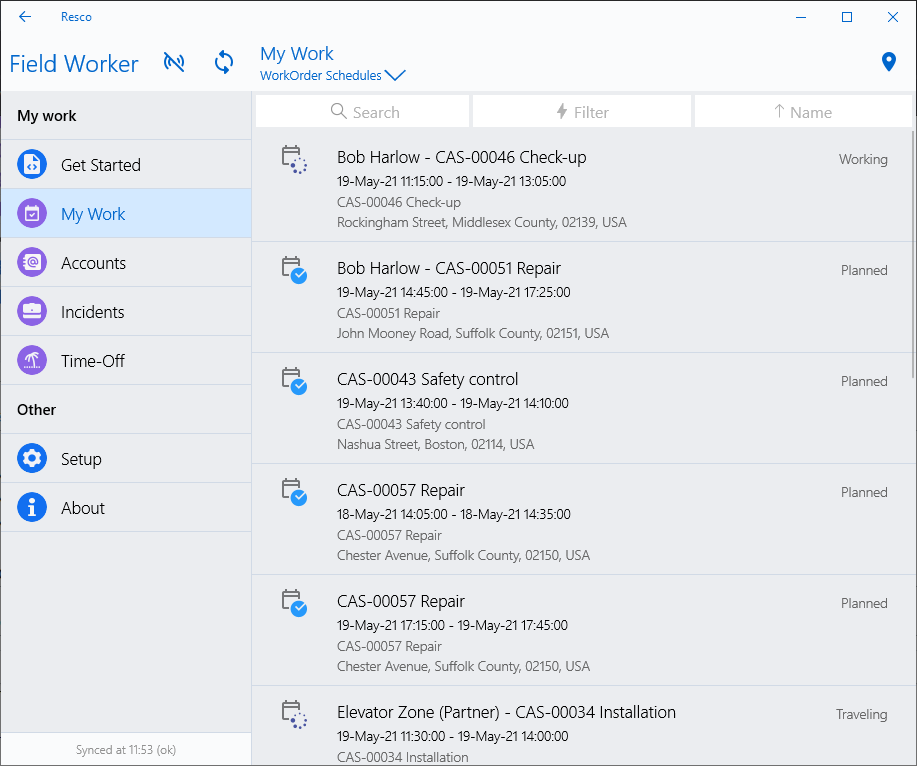Select My Work in the sidebar

click(x=126, y=213)
